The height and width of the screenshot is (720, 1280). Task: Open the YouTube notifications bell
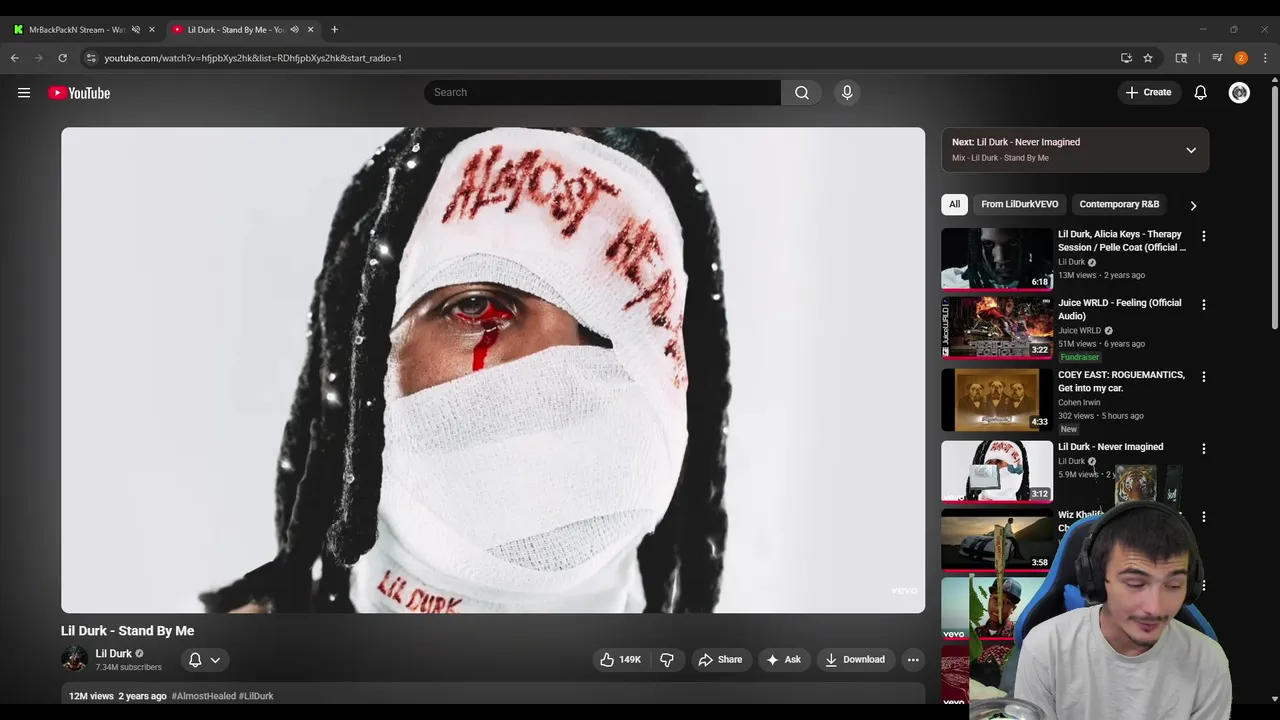pos(1201,92)
